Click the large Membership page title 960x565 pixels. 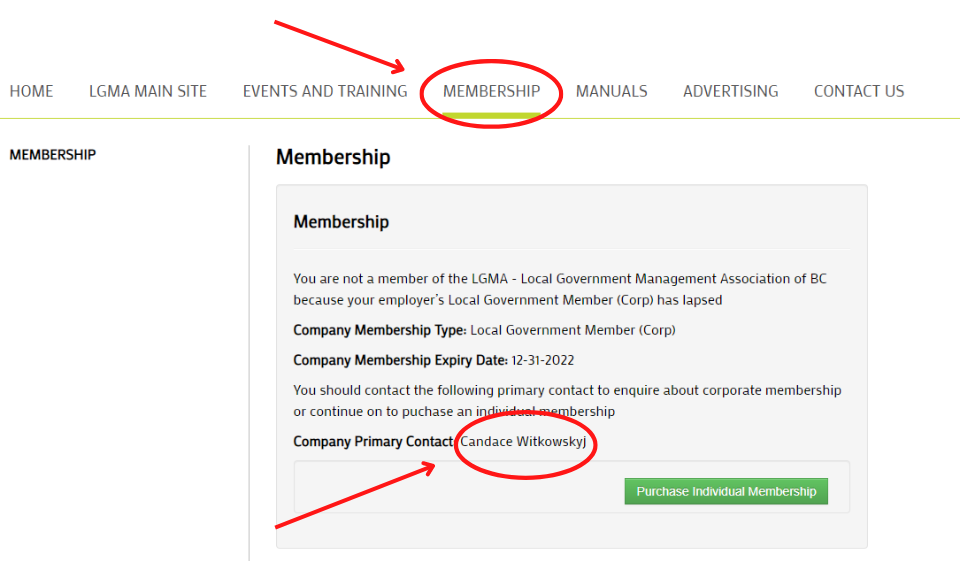[333, 157]
